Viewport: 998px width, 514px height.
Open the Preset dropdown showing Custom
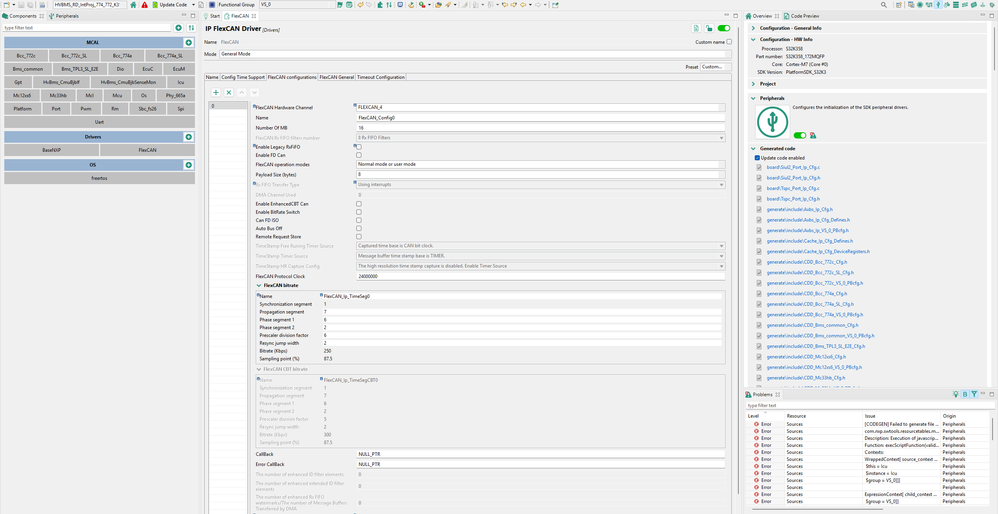[715, 67]
